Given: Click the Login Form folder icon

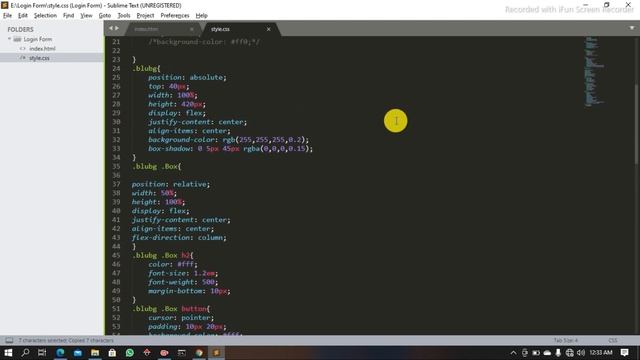Looking at the screenshot, I should 17,39.
